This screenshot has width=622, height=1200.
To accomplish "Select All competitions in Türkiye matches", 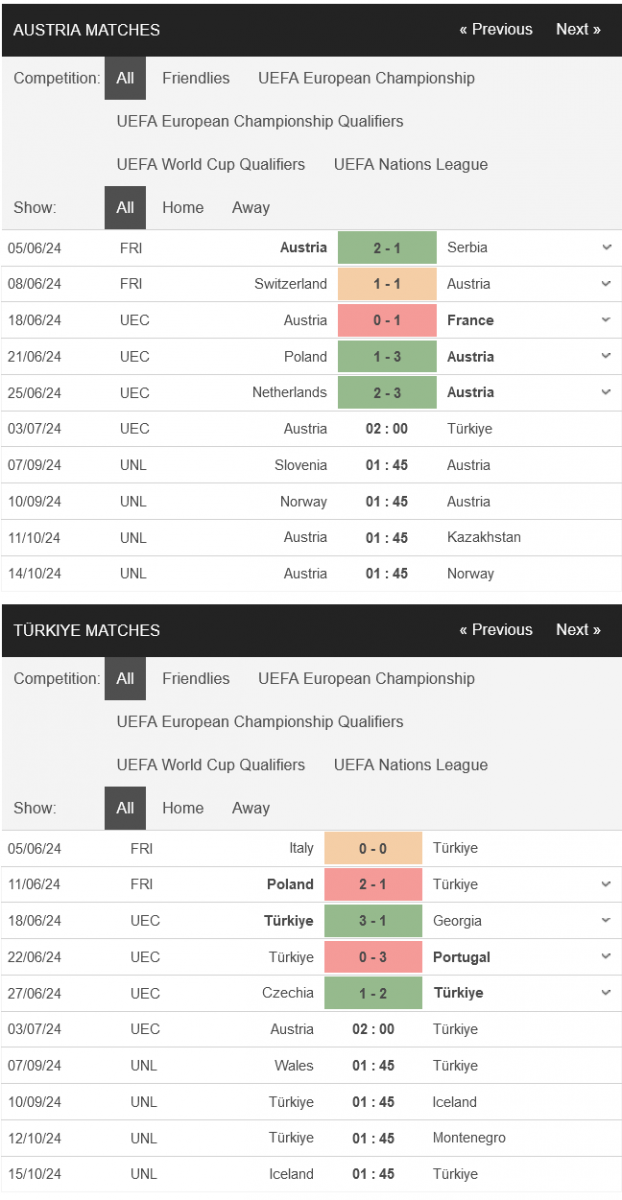I will click(125, 678).
